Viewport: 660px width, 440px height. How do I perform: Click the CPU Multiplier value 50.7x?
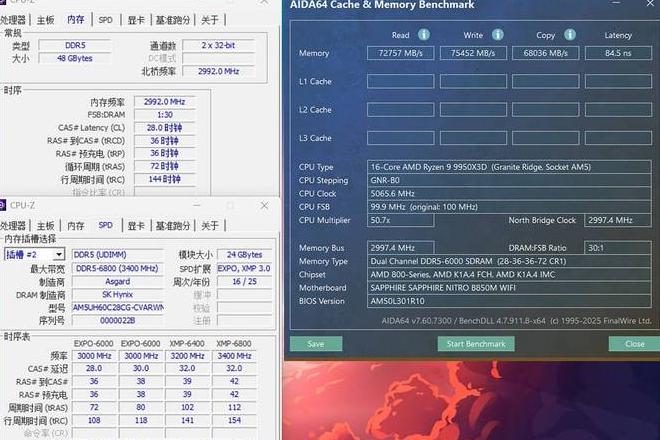400,220
